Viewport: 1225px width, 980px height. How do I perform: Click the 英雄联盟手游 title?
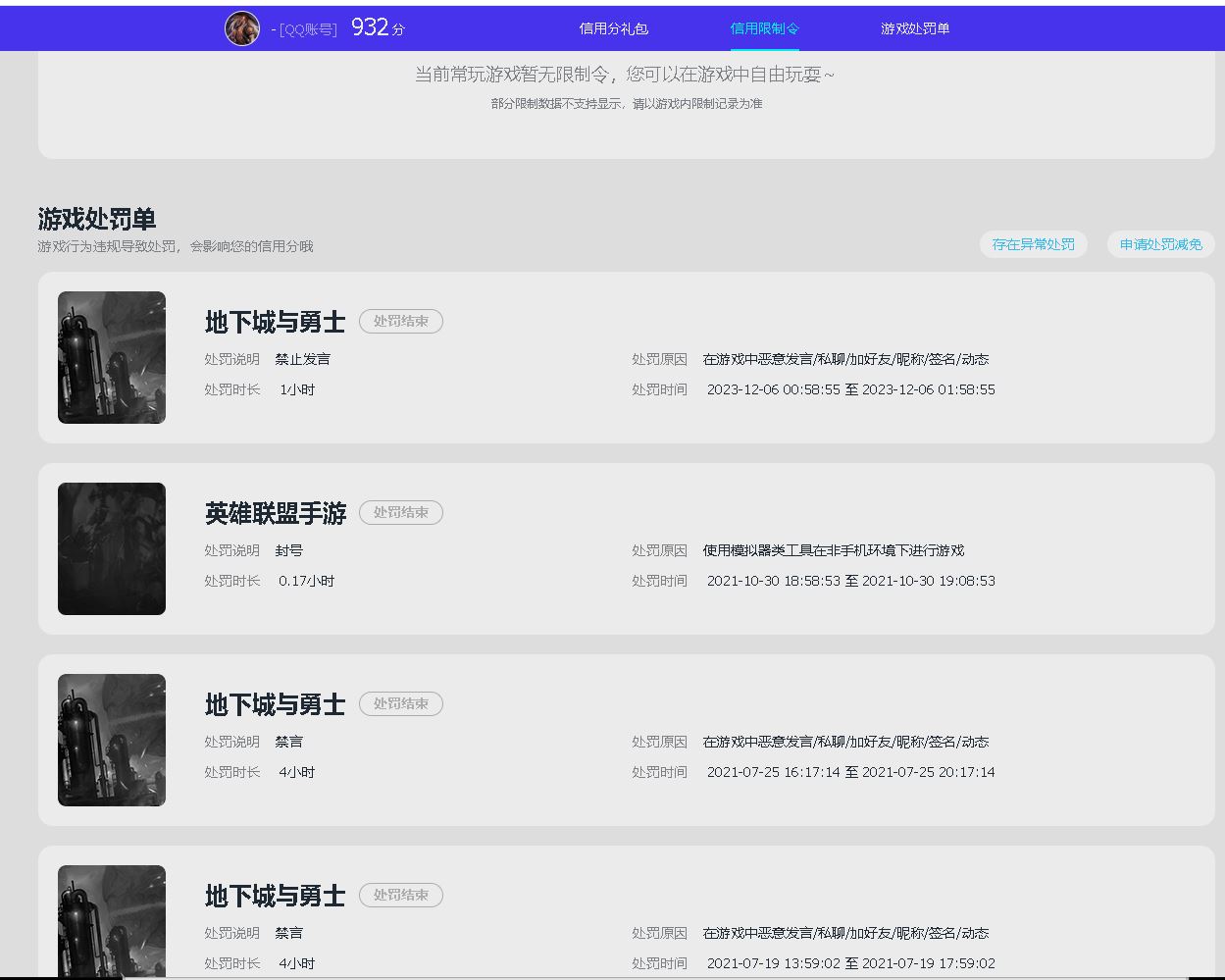tap(275, 513)
